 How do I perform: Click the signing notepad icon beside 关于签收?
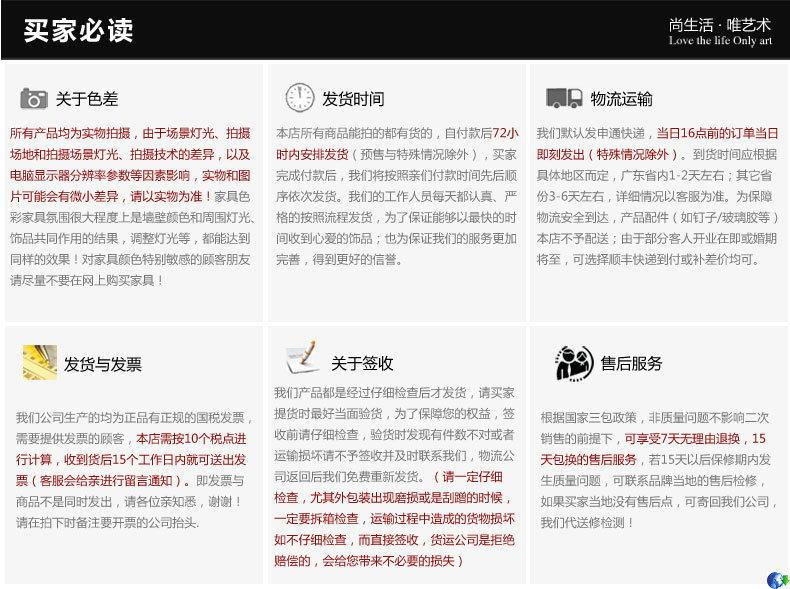tap(301, 357)
